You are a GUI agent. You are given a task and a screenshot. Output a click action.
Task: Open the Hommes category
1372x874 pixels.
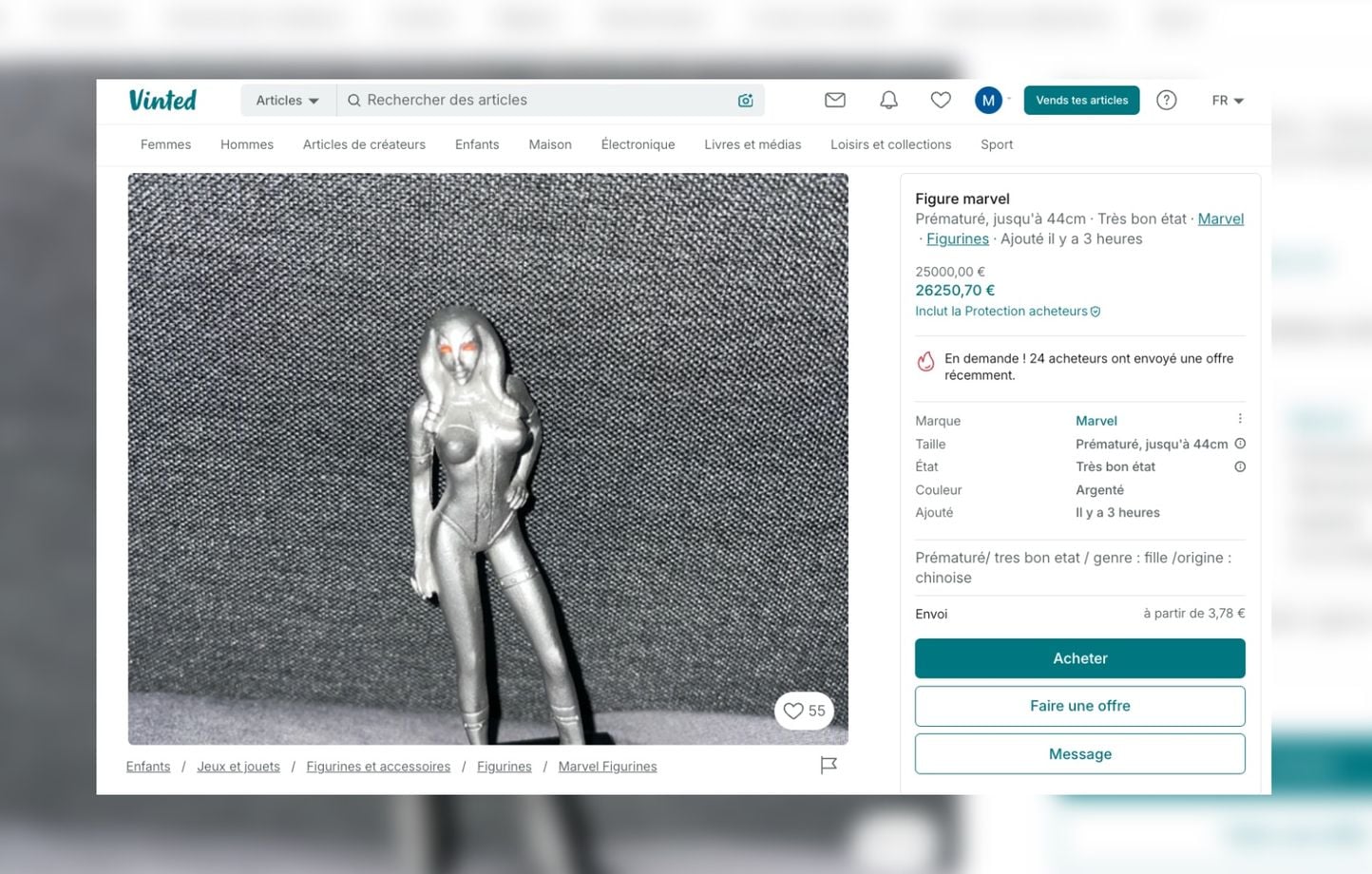[247, 144]
